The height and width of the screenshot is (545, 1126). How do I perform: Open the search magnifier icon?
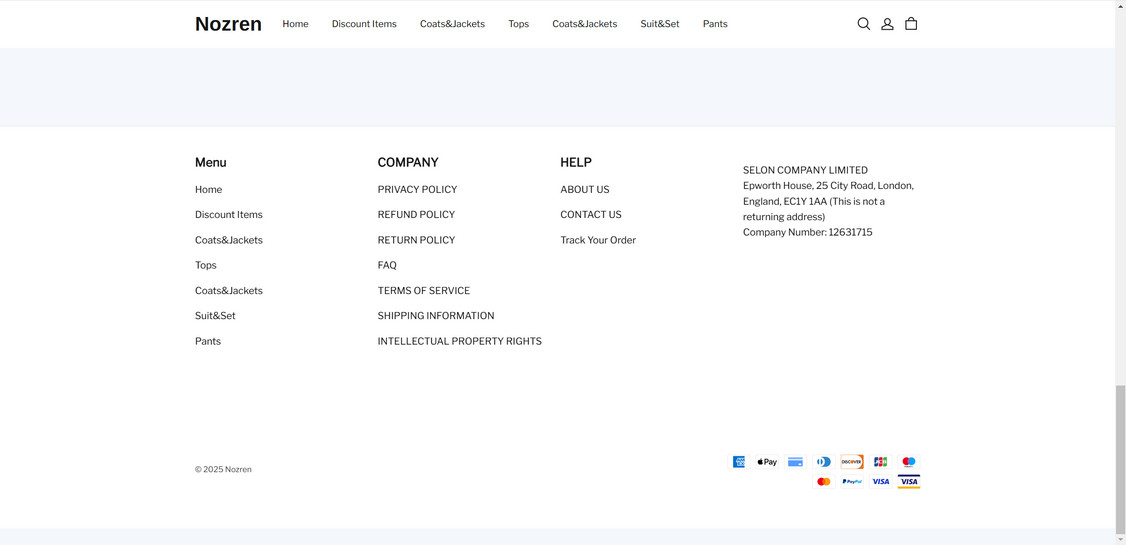click(864, 24)
